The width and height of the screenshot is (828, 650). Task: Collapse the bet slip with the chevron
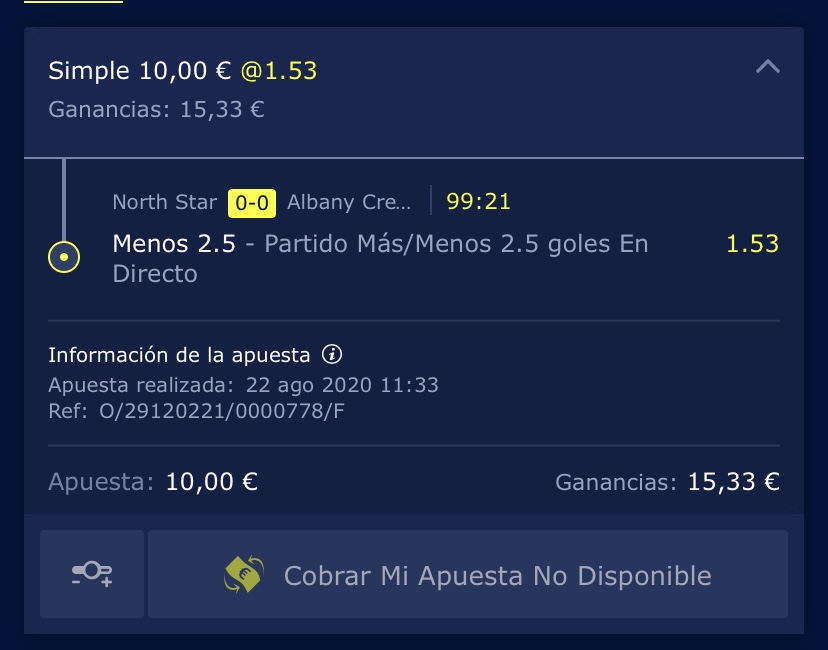pos(767,67)
